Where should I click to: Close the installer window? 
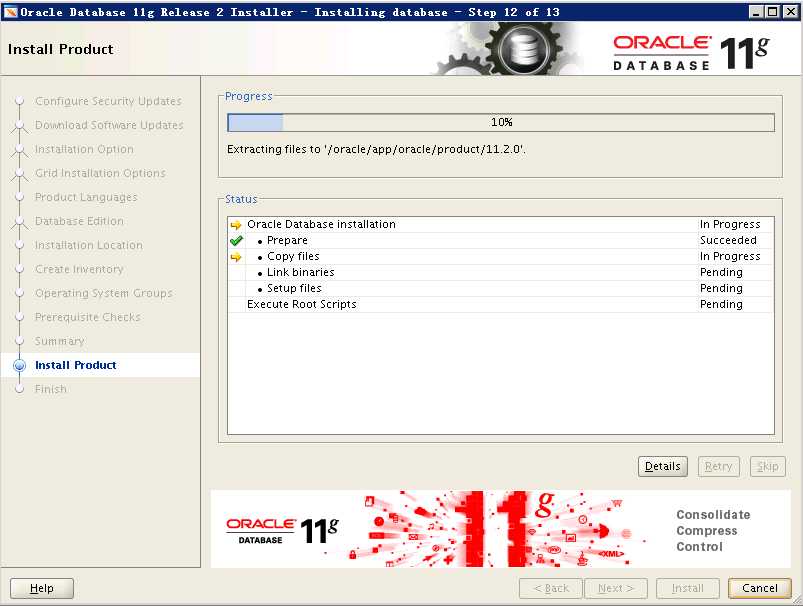coord(791,12)
